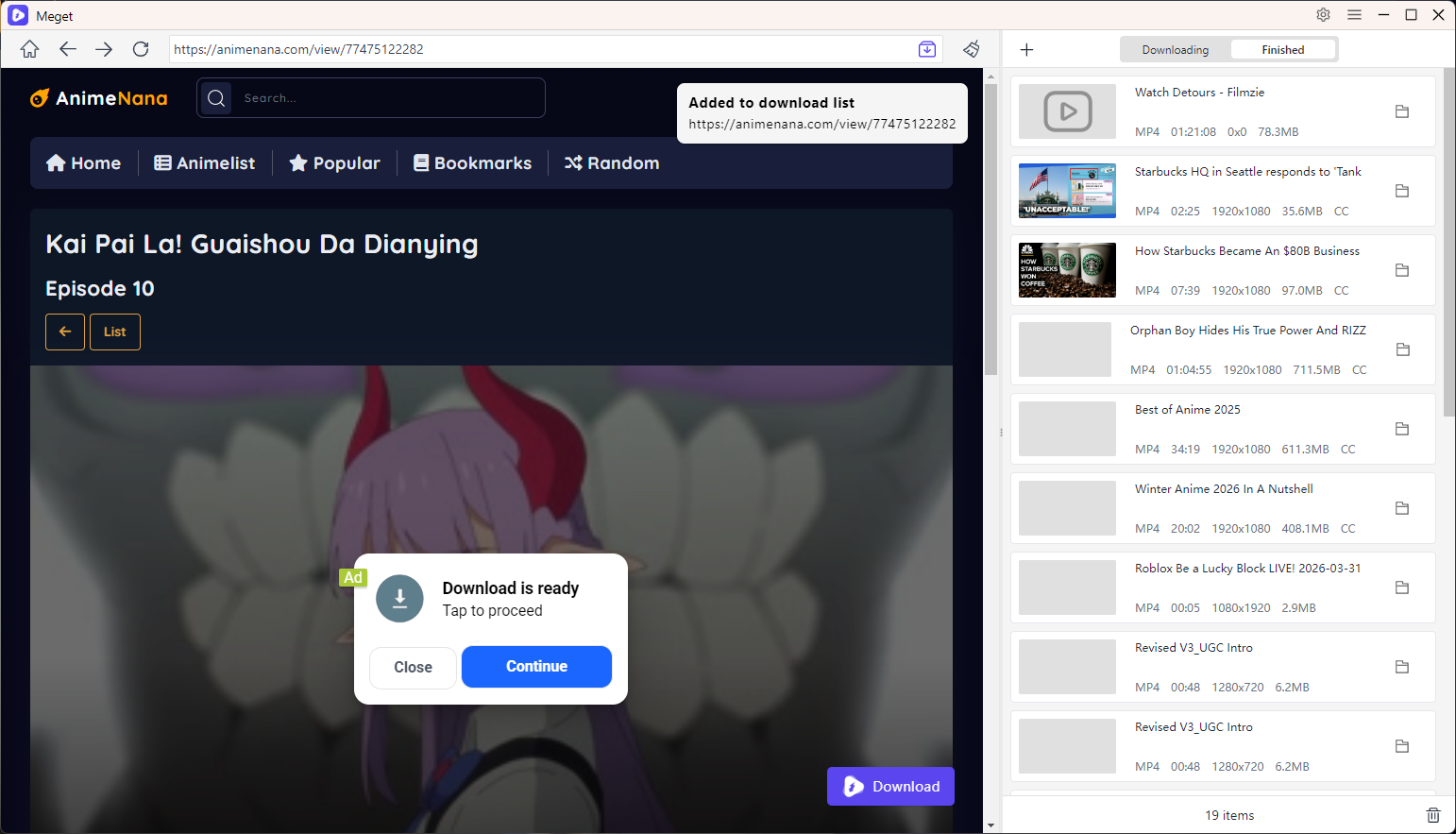Screen dimensions: 1456x834
Task: Click the splitter handle between browser and list
Action: (x=1001, y=433)
